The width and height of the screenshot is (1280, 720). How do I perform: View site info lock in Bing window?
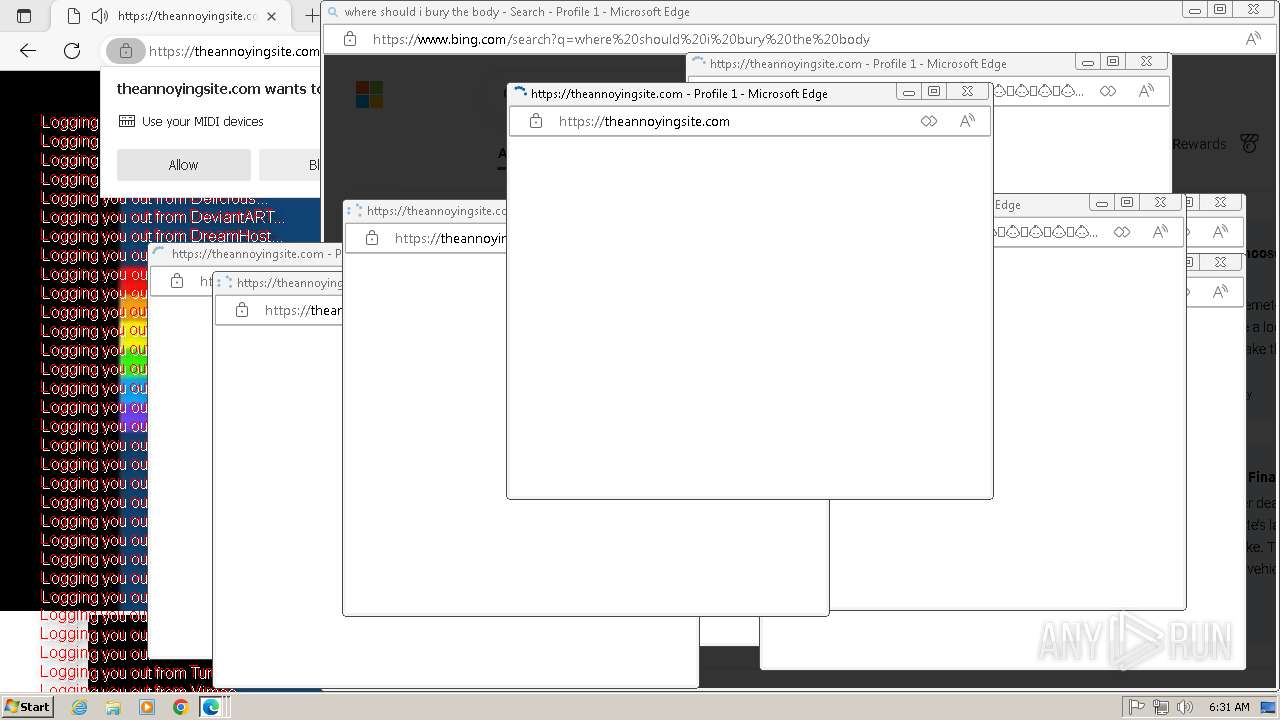350,39
